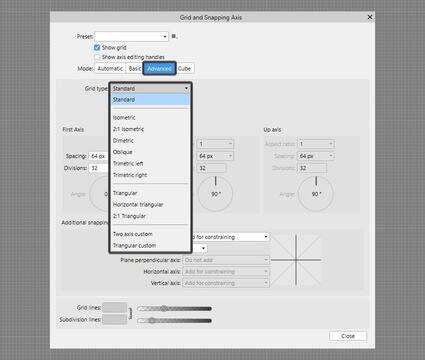Open Horizontal axis dropdown
The height and width of the screenshot is (360, 425).
226,272
